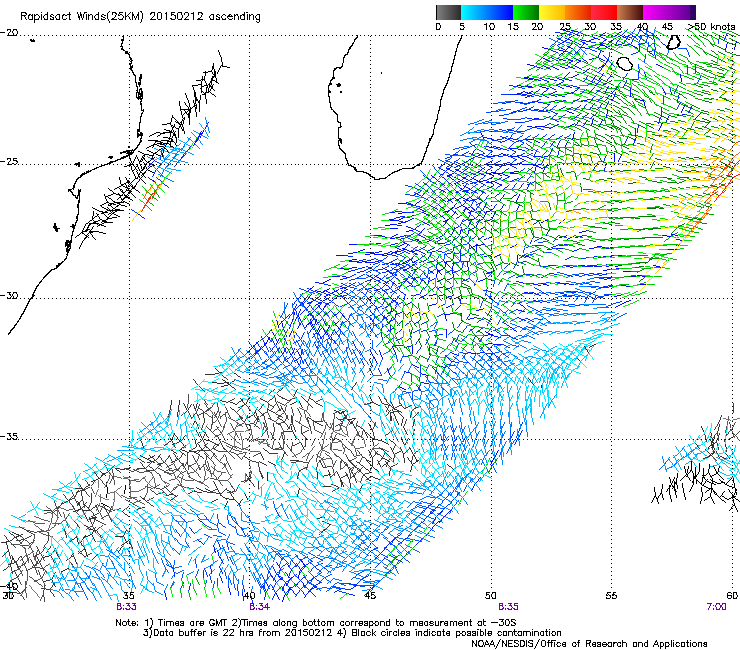Click the '10' legend scale label
The width and height of the screenshot is (740, 650).
(489, 27)
